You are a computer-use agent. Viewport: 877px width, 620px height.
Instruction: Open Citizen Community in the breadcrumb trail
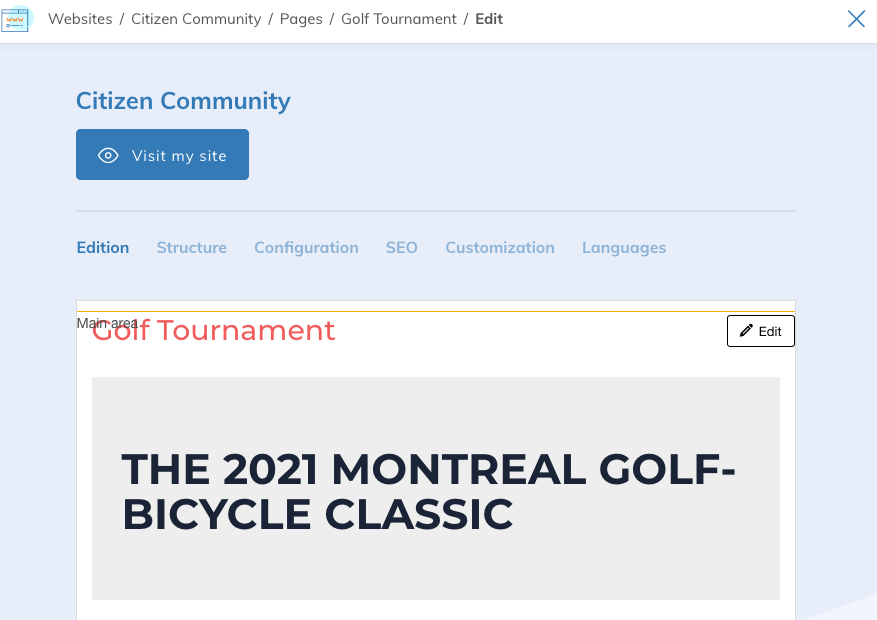tap(196, 19)
